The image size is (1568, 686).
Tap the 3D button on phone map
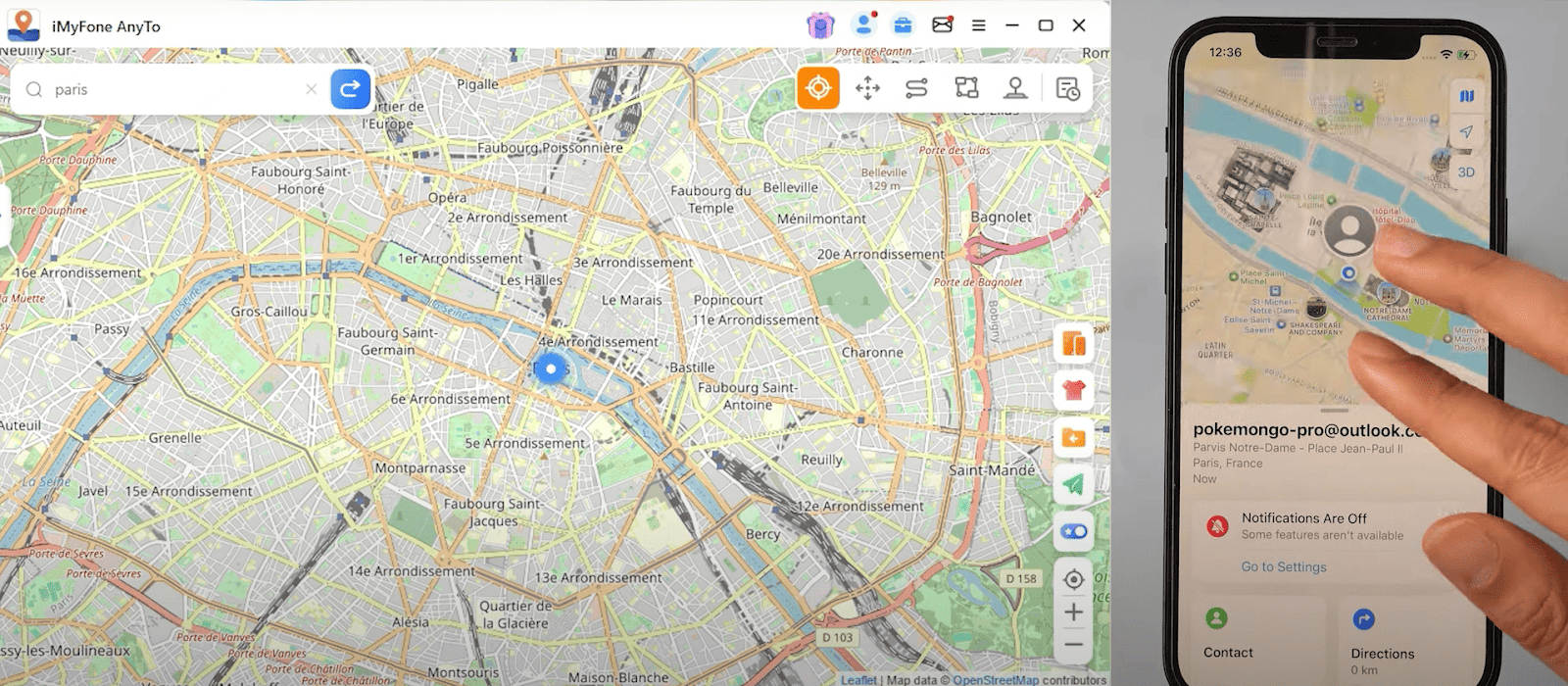click(x=1466, y=172)
